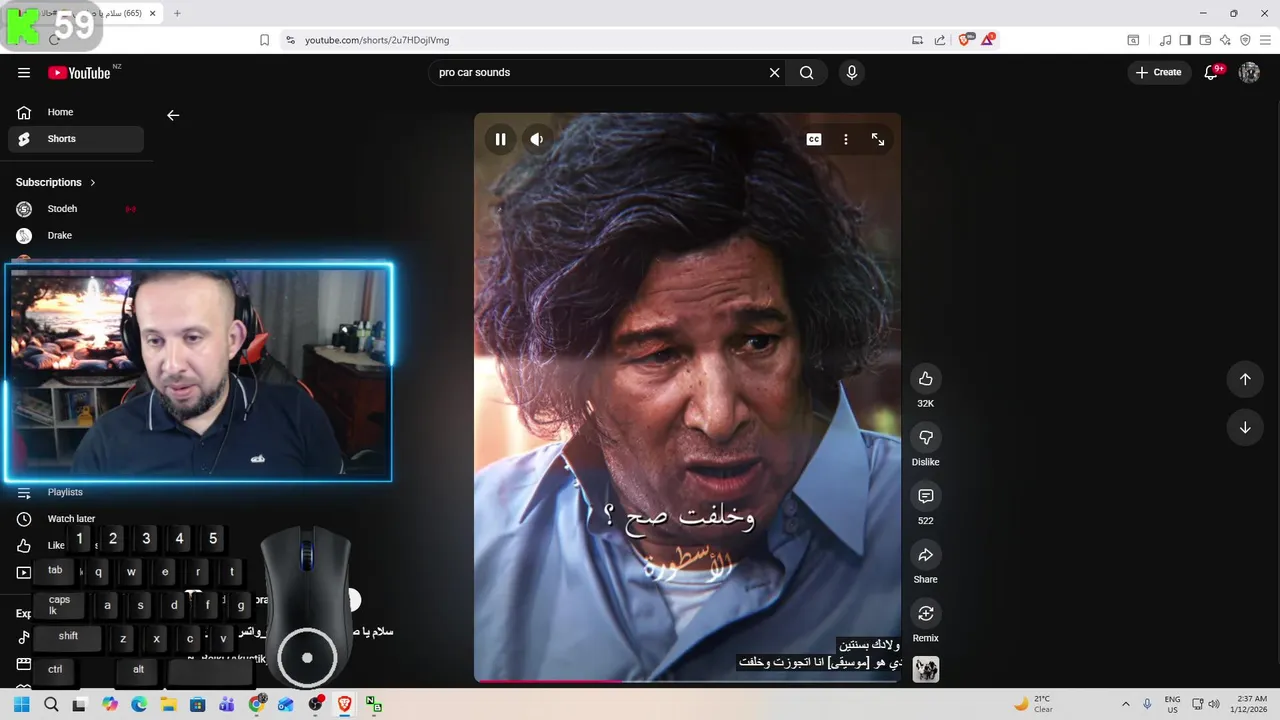This screenshot has height=720, width=1280.
Task: Open the Brave Rewards triangle icon
Action: pyautogui.click(x=989, y=40)
